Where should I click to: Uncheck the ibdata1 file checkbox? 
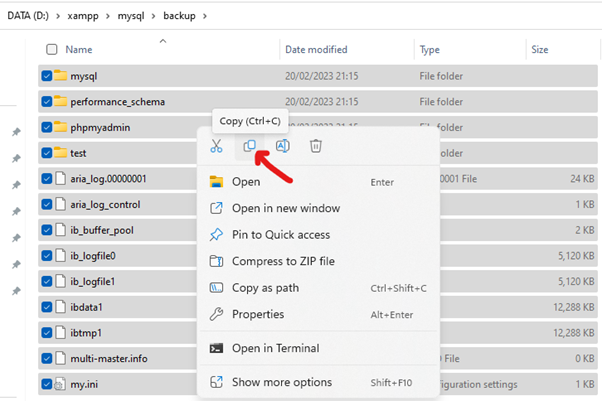pyautogui.click(x=48, y=307)
